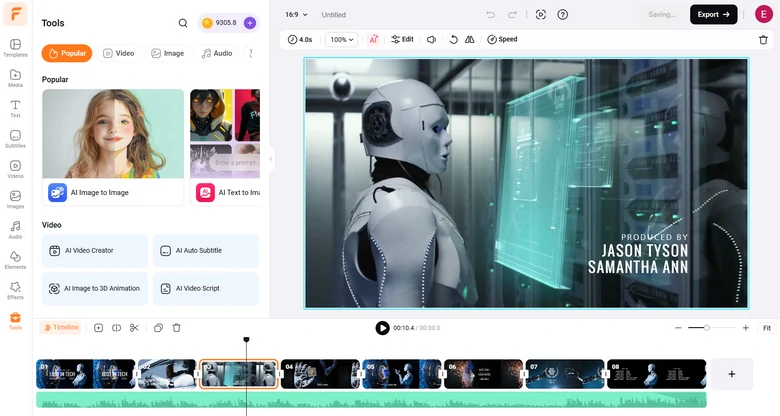
Task: Open AI Image to 3D Animation tool
Action: point(95,288)
